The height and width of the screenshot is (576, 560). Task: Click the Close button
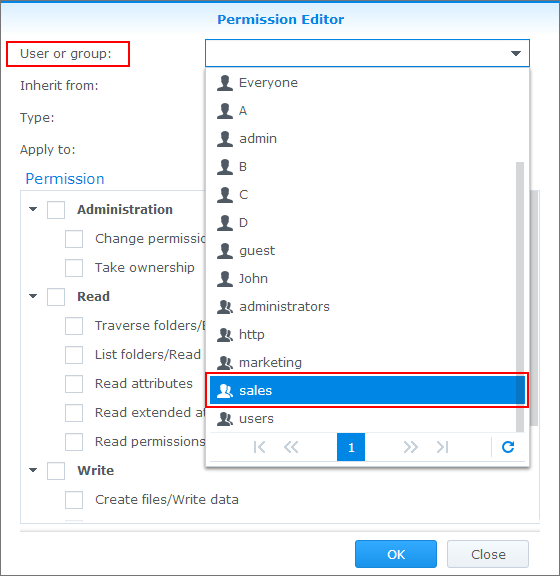pyautogui.click(x=488, y=554)
